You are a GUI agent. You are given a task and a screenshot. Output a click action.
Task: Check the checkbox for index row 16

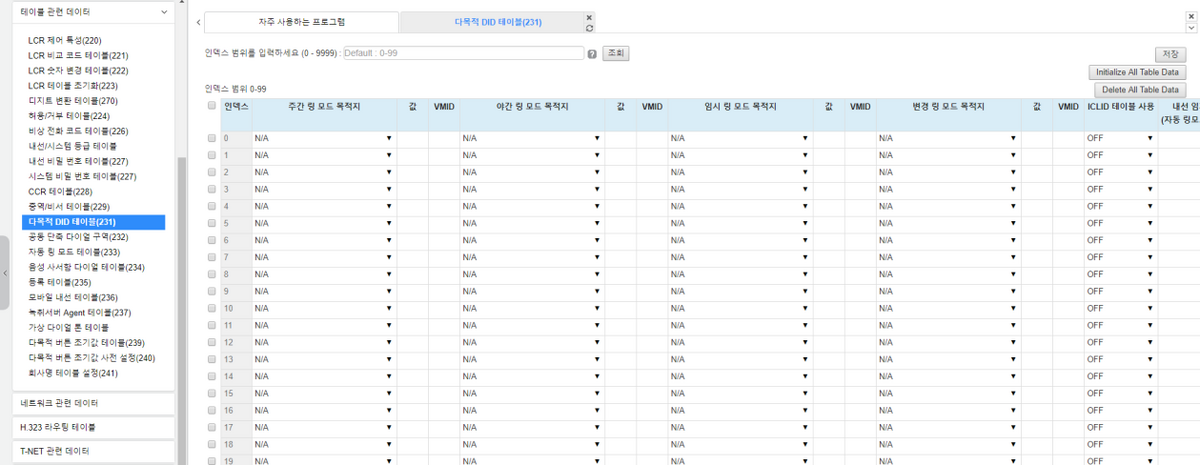211,410
